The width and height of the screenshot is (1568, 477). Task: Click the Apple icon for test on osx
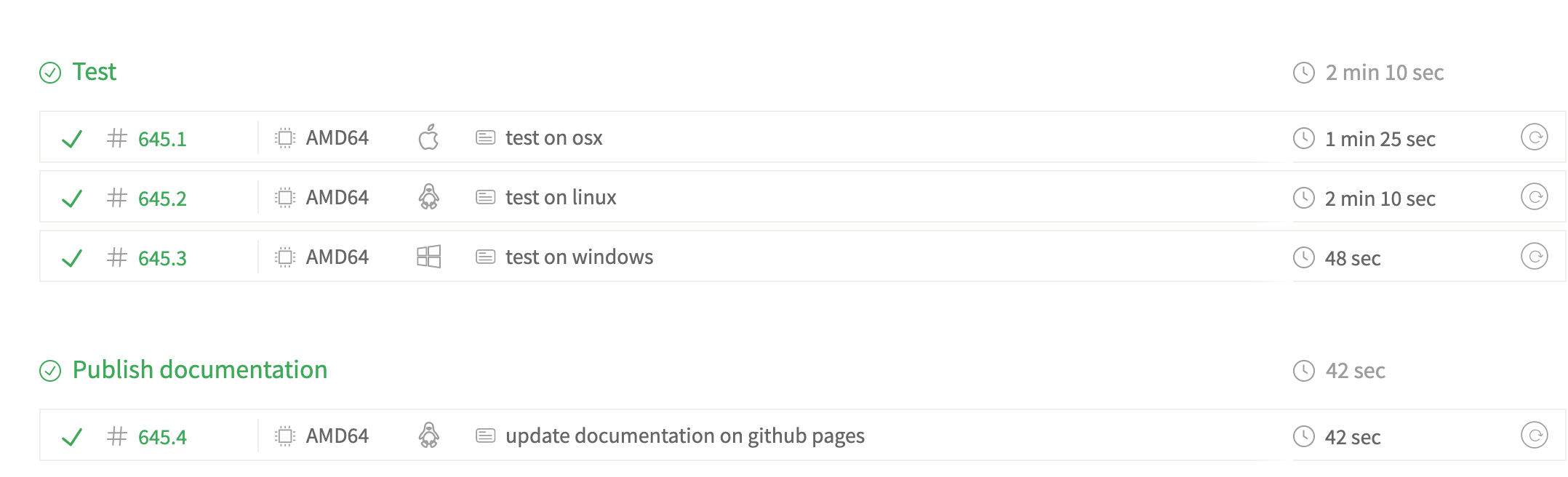[428, 137]
